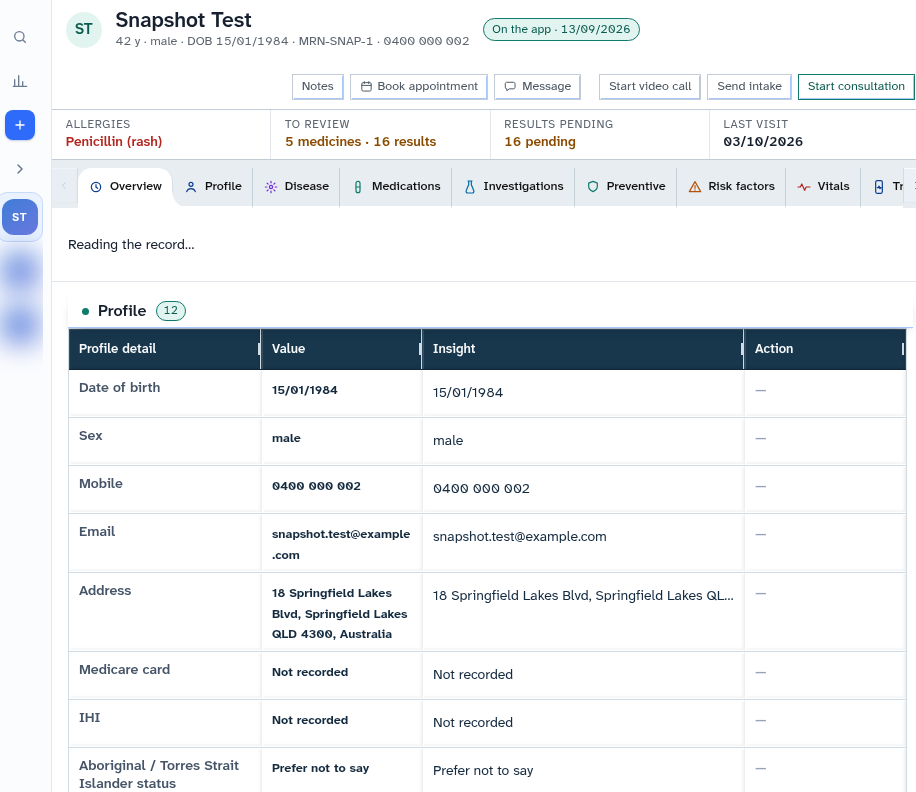The width and height of the screenshot is (916, 792).
Task: Click the virus icon on Disease tab
Action: pos(270,187)
